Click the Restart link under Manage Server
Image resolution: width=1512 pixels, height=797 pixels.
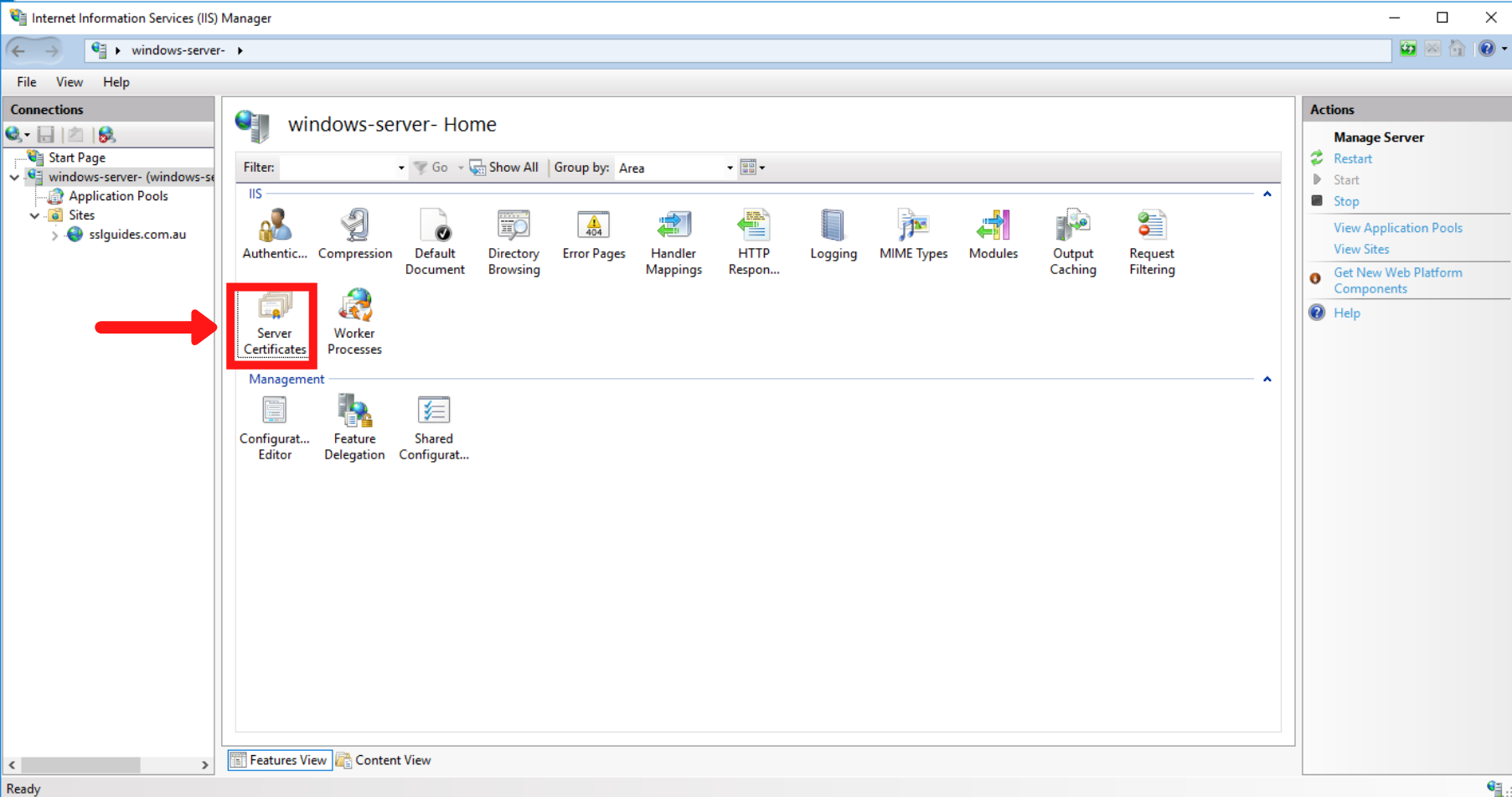1351,158
